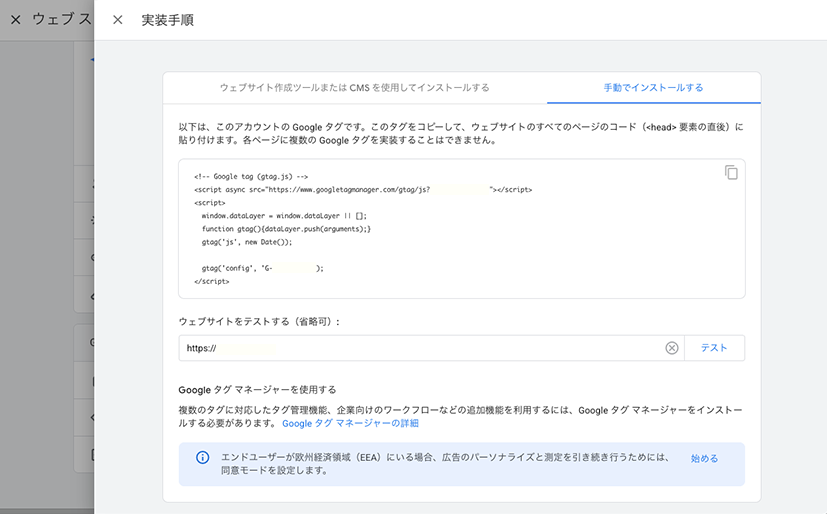Click 始める to set up consent mode

click(704, 459)
